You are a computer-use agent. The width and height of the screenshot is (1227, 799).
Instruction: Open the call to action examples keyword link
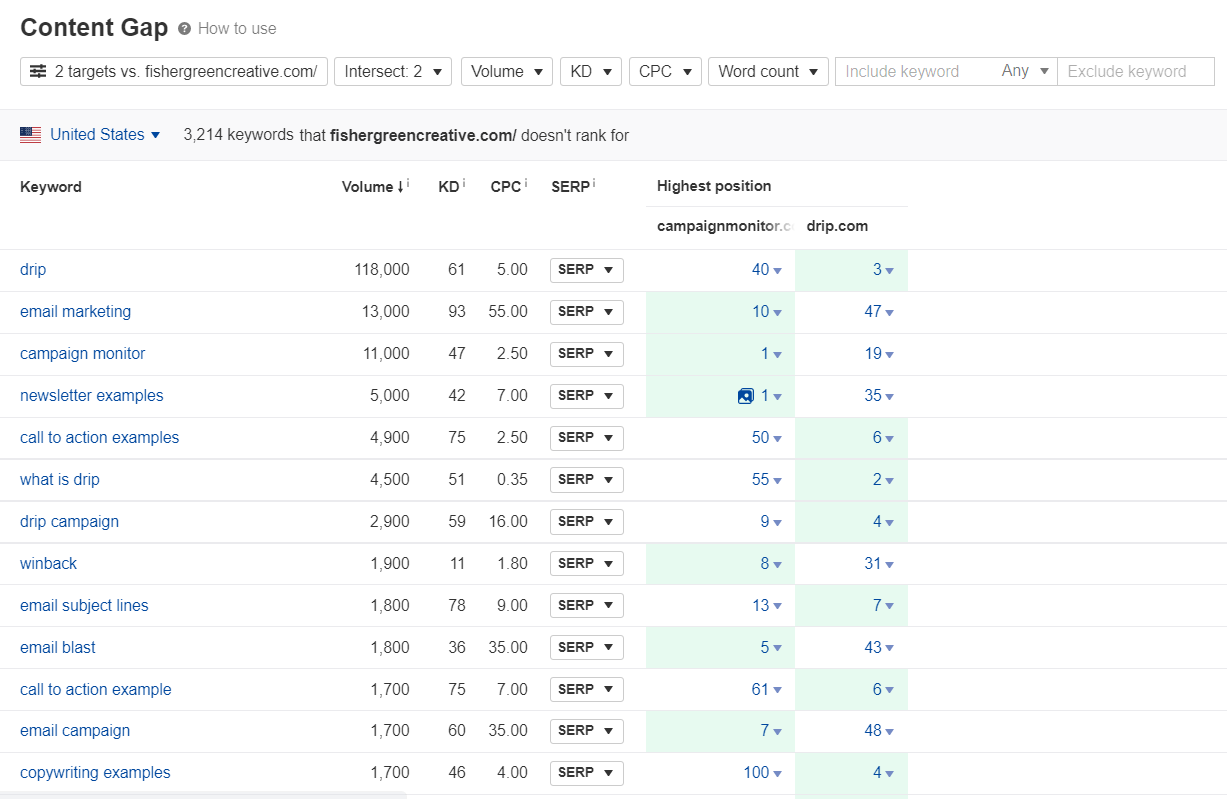pyautogui.click(x=99, y=438)
